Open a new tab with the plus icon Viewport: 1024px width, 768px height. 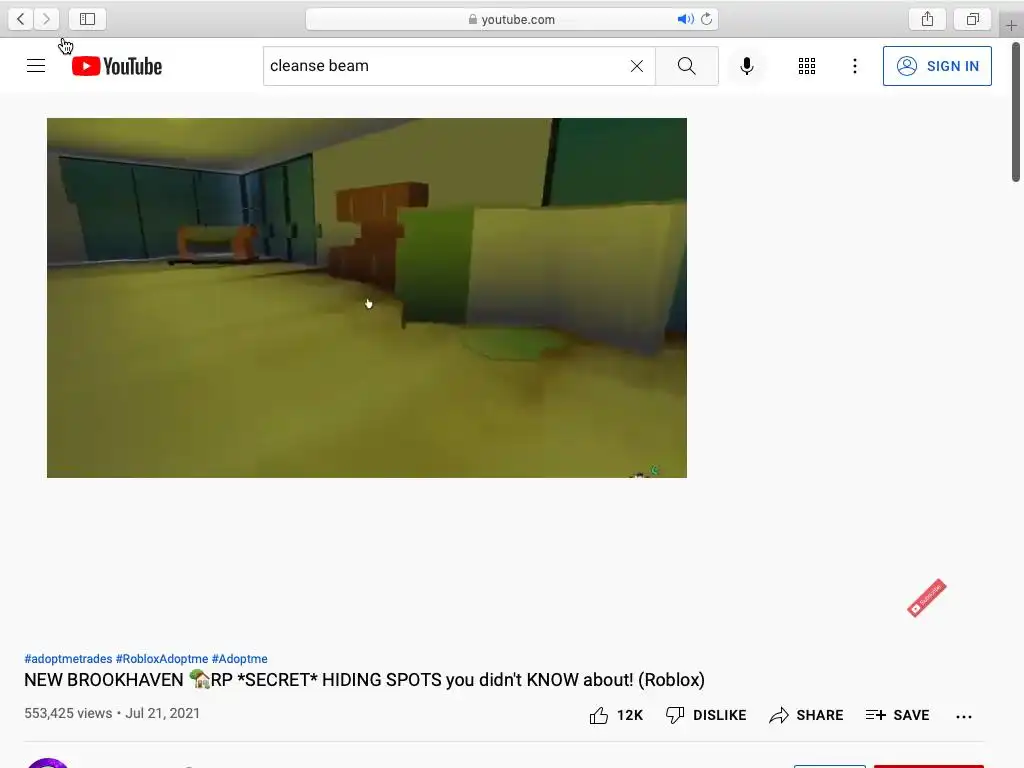click(x=1011, y=25)
